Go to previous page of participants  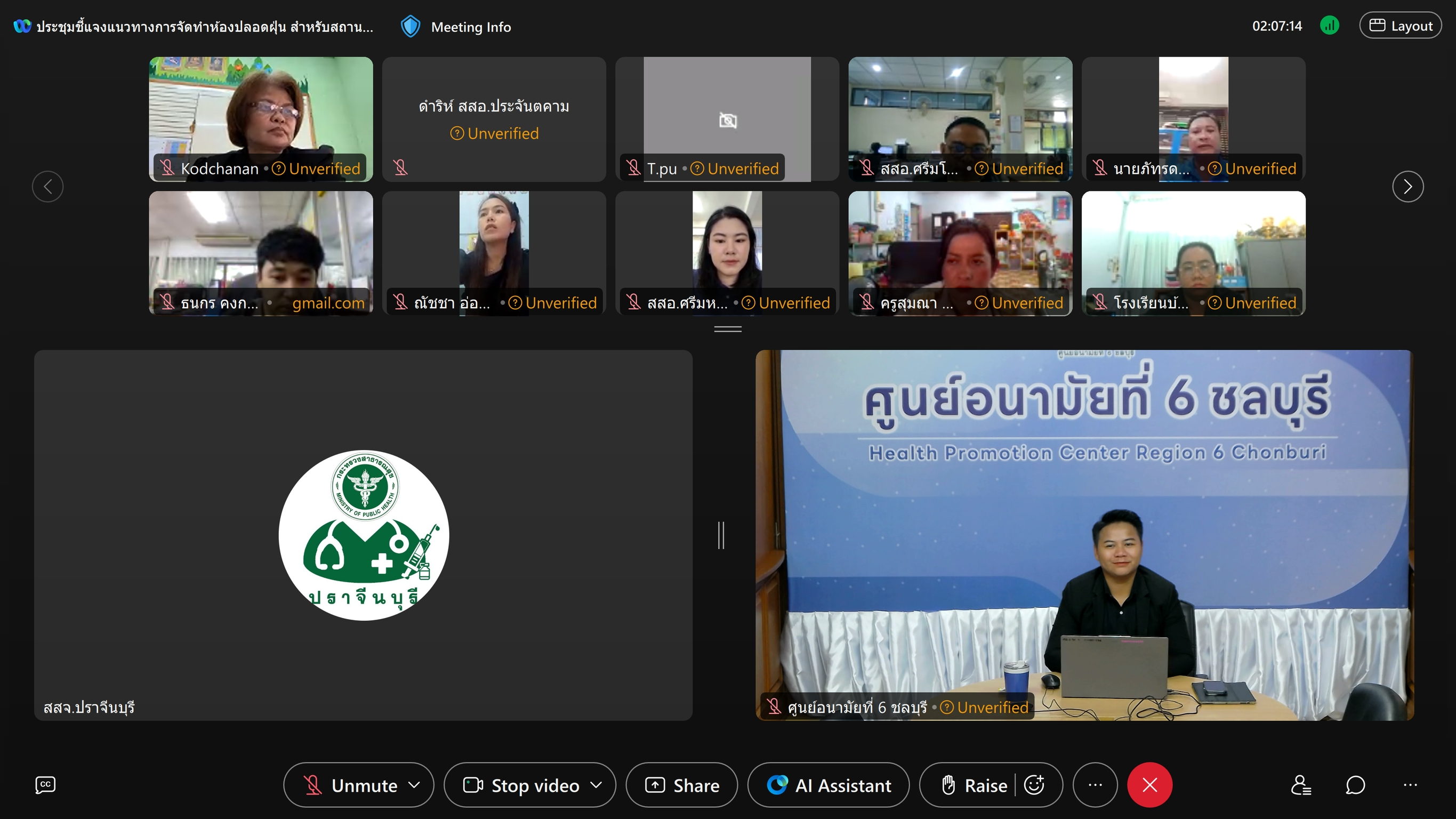pyautogui.click(x=48, y=186)
